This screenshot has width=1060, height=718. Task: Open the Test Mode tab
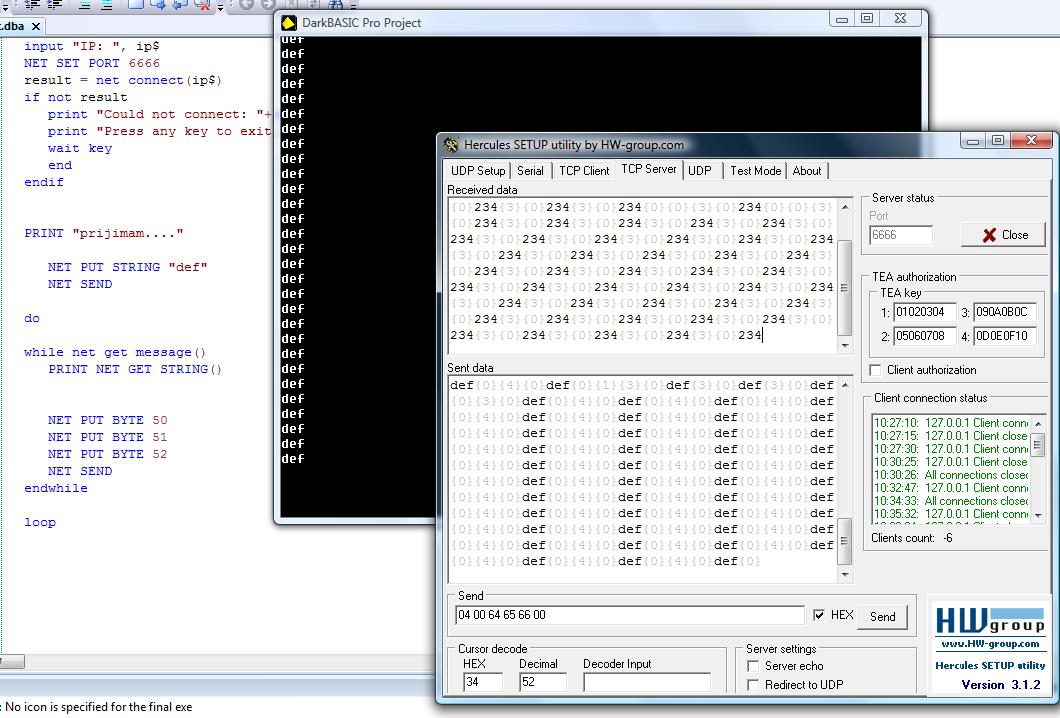pos(755,170)
